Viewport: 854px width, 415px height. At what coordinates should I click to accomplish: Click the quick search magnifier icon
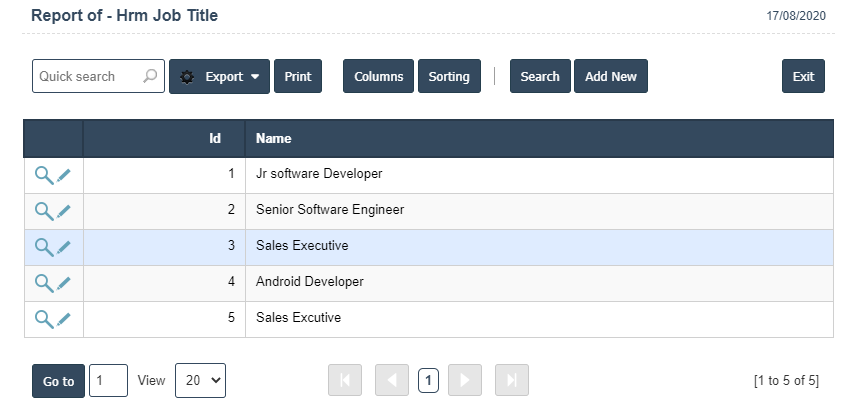click(150, 76)
